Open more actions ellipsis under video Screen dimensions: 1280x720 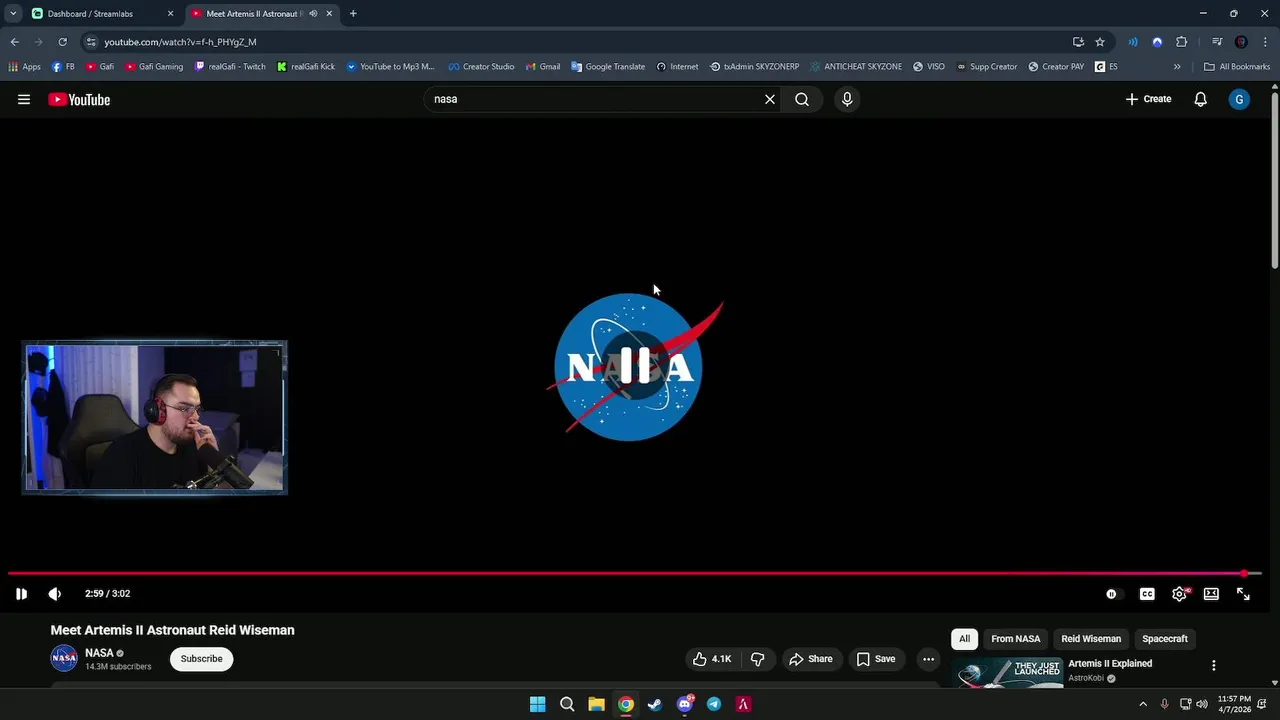[x=928, y=659]
